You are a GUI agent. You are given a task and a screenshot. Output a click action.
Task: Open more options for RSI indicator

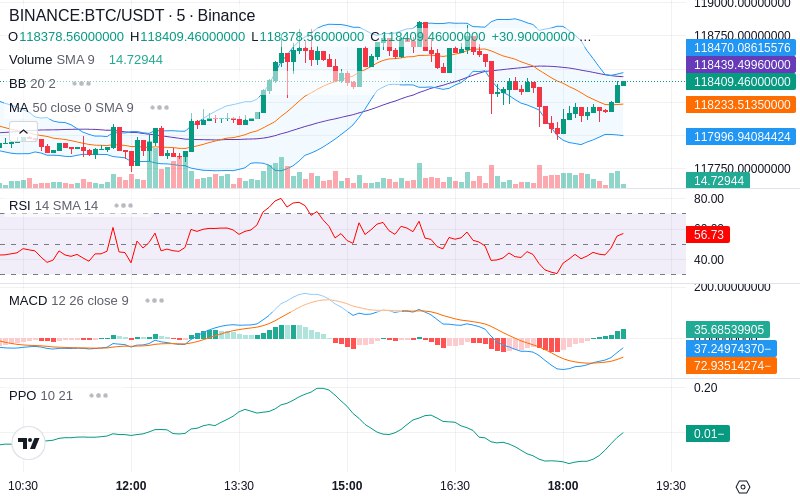(123, 206)
